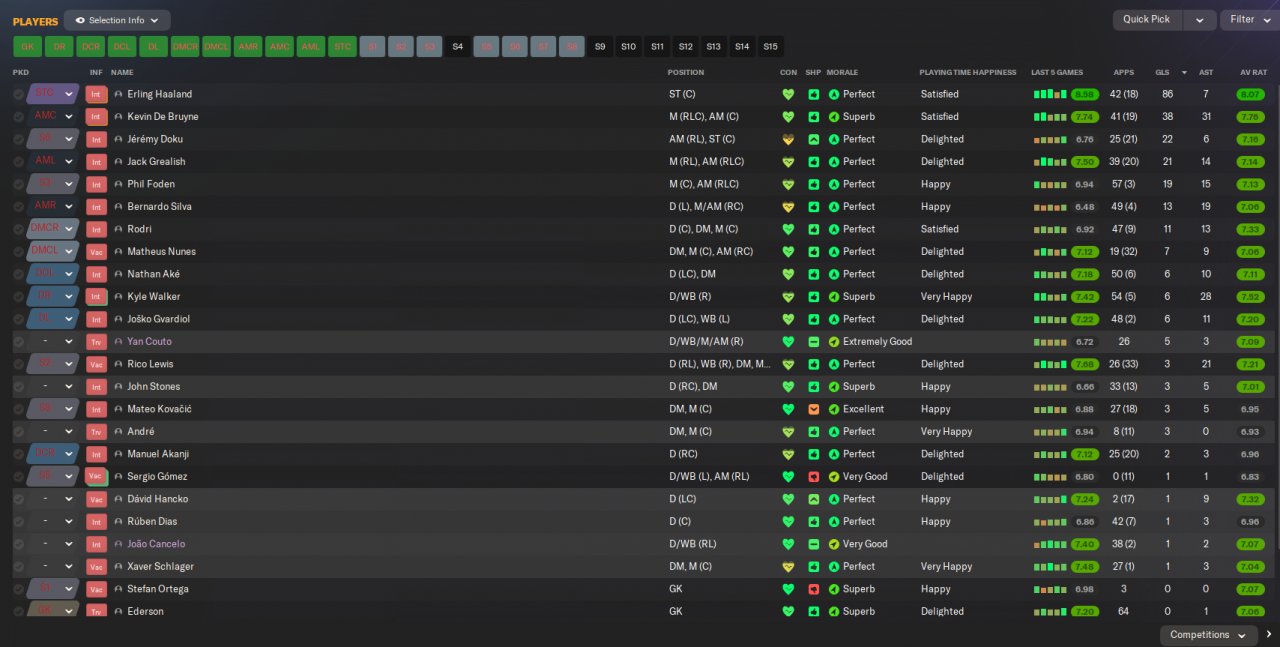The width and height of the screenshot is (1280, 647).
Task: Select the DMCR position slot
Action: [185, 46]
